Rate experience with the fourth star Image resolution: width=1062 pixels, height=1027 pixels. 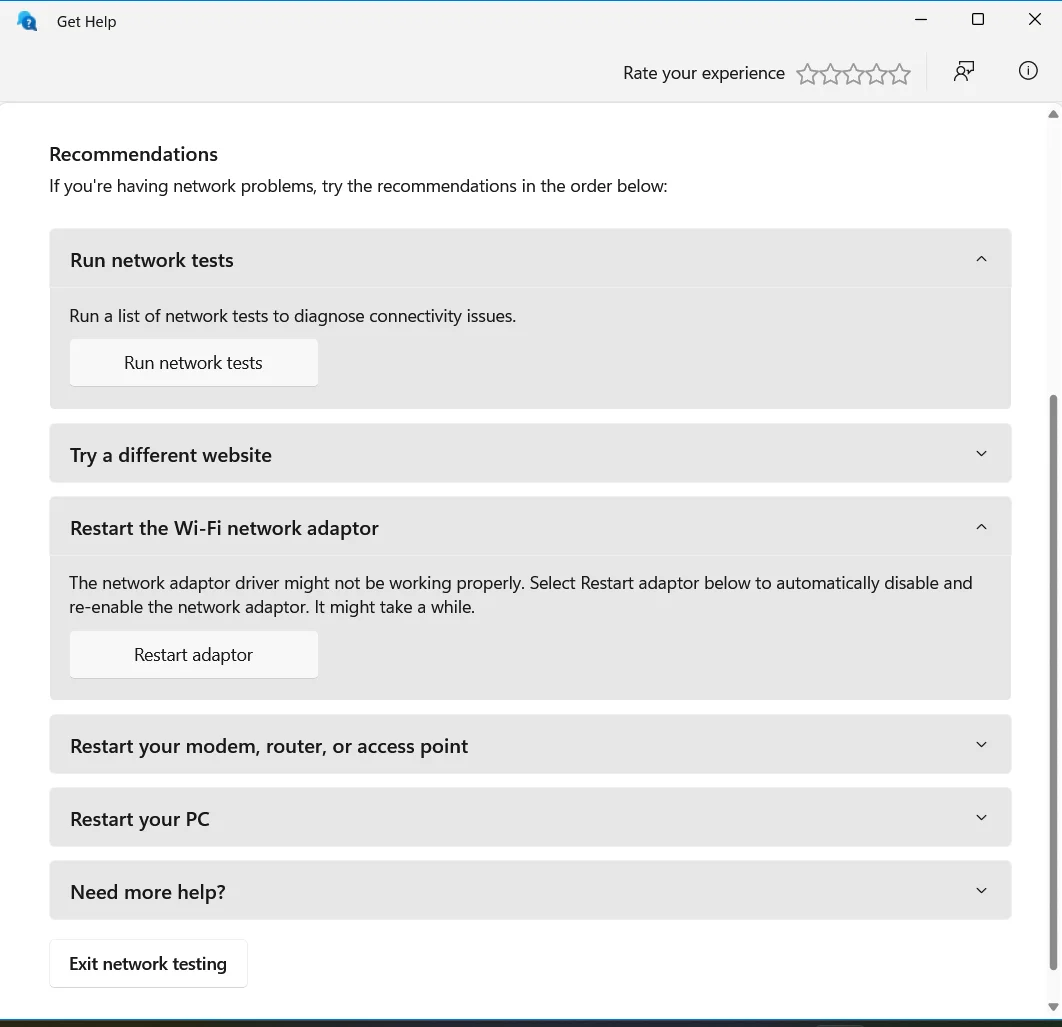[876, 73]
